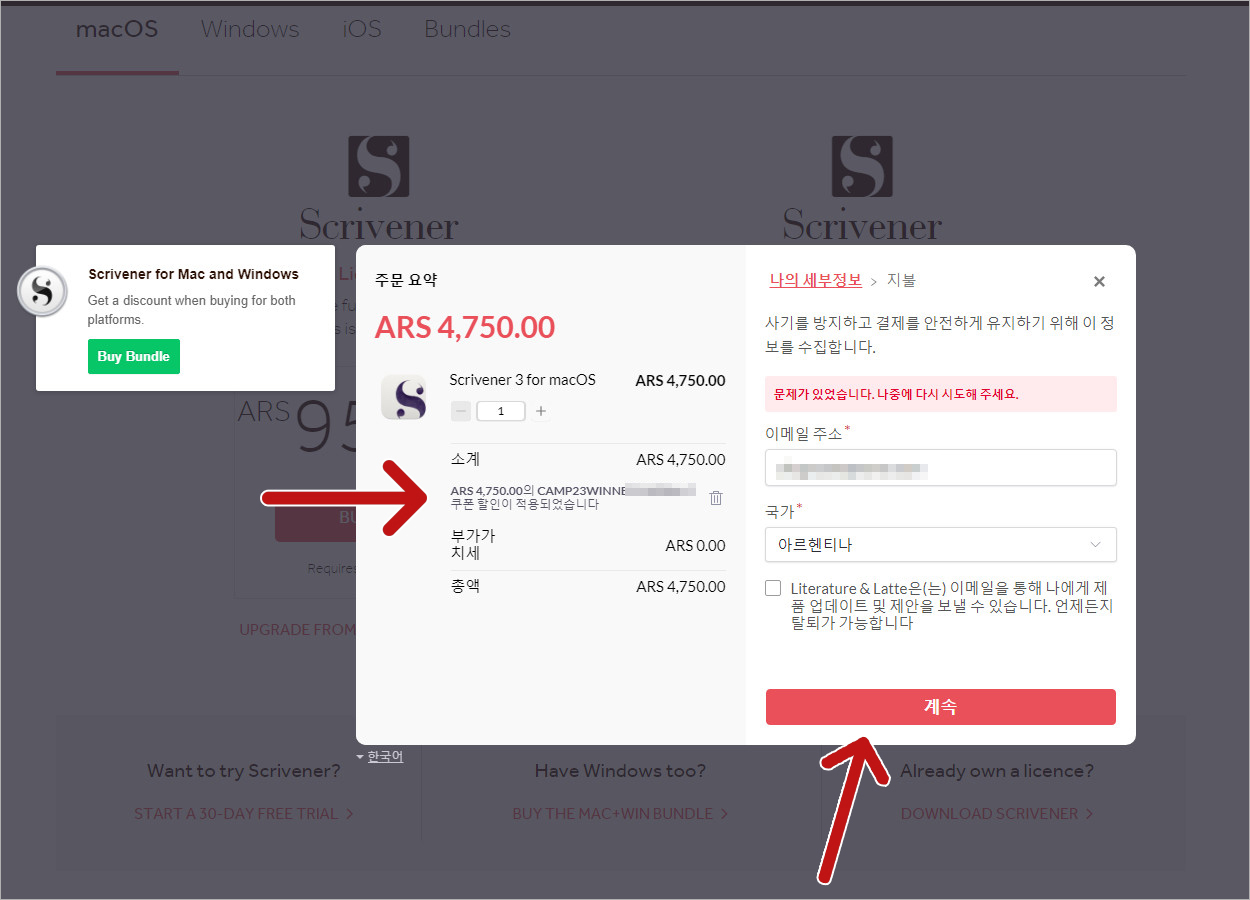This screenshot has height=900, width=1250.
Task: Close the checkout dialog with X
Action: (x=1099, y=282)
